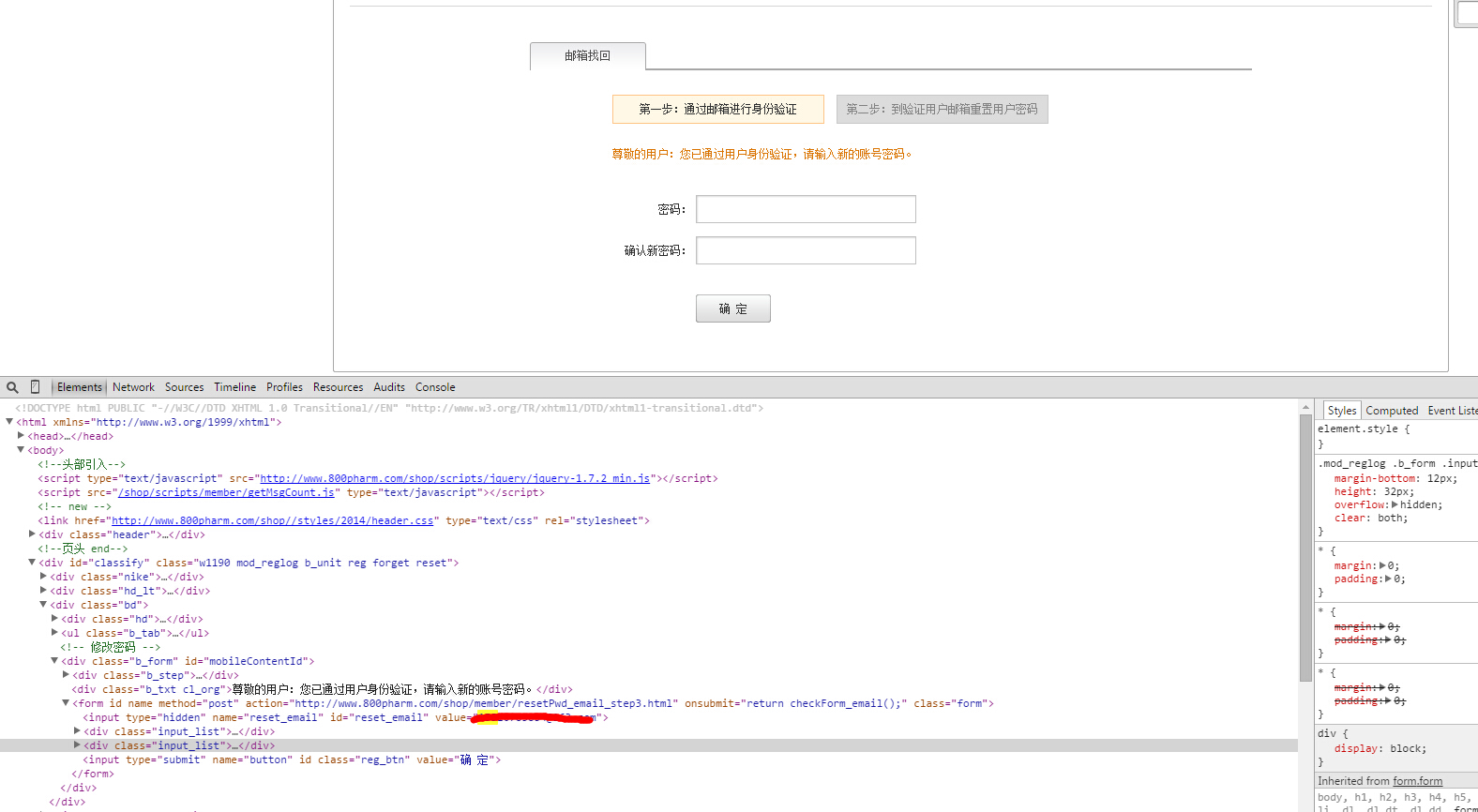Open the getMsgCount.js script link
The image size is (1478, 812).
(x=226, y=492)
